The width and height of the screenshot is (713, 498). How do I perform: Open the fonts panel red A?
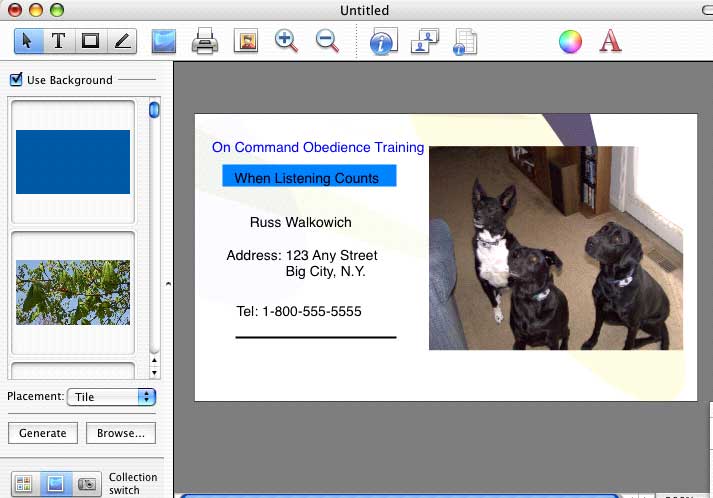coord(610,41)
